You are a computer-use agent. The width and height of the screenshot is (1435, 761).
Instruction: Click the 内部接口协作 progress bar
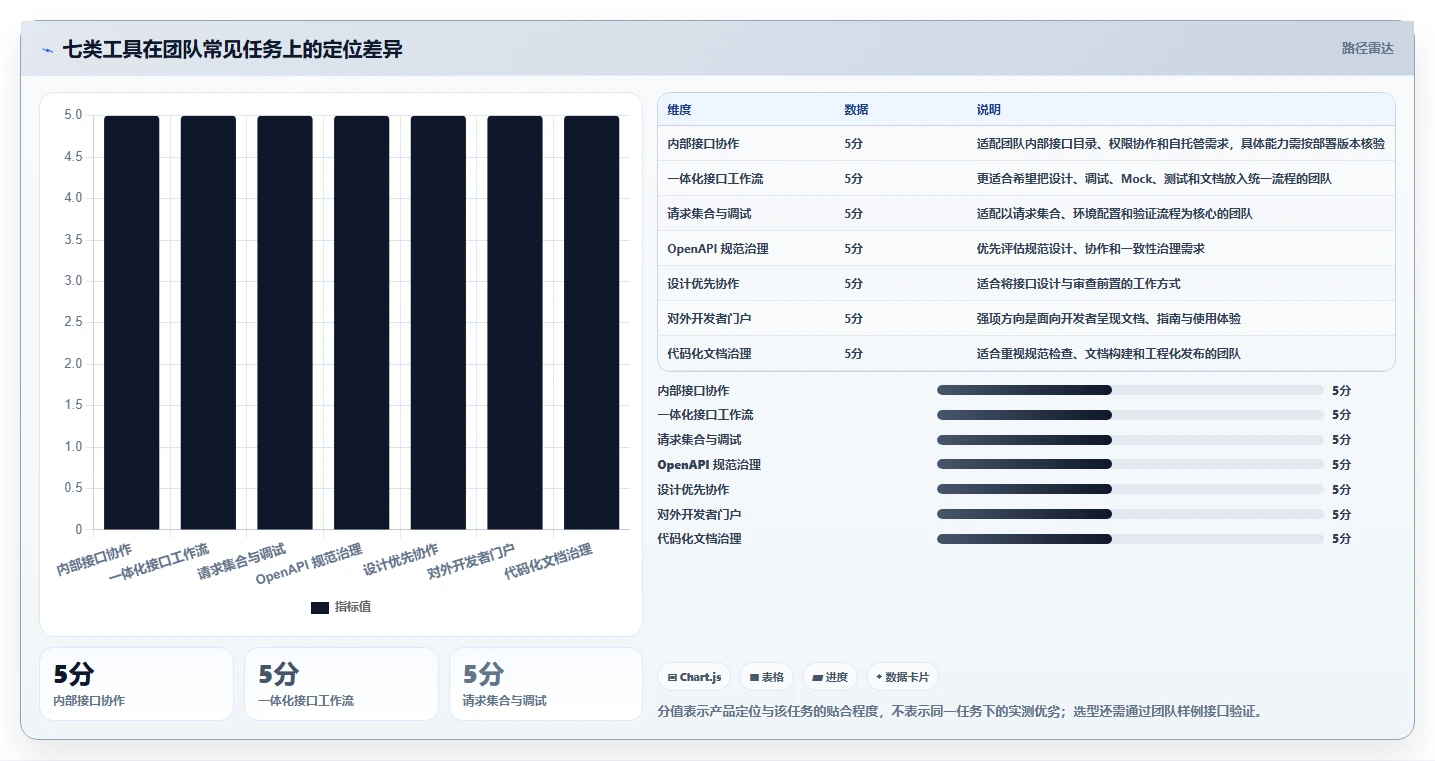[x=1130, y=390]
